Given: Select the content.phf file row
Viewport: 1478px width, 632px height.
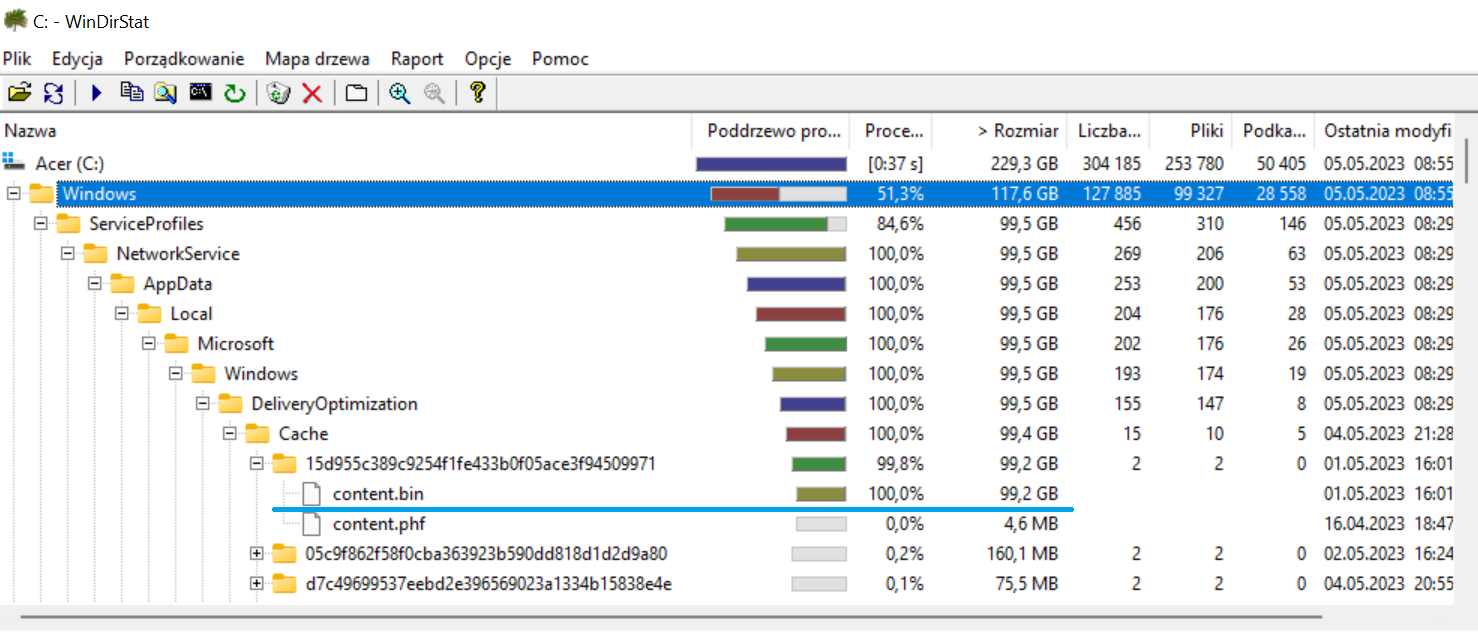Looking at the screenshot, I should [728, 523].
